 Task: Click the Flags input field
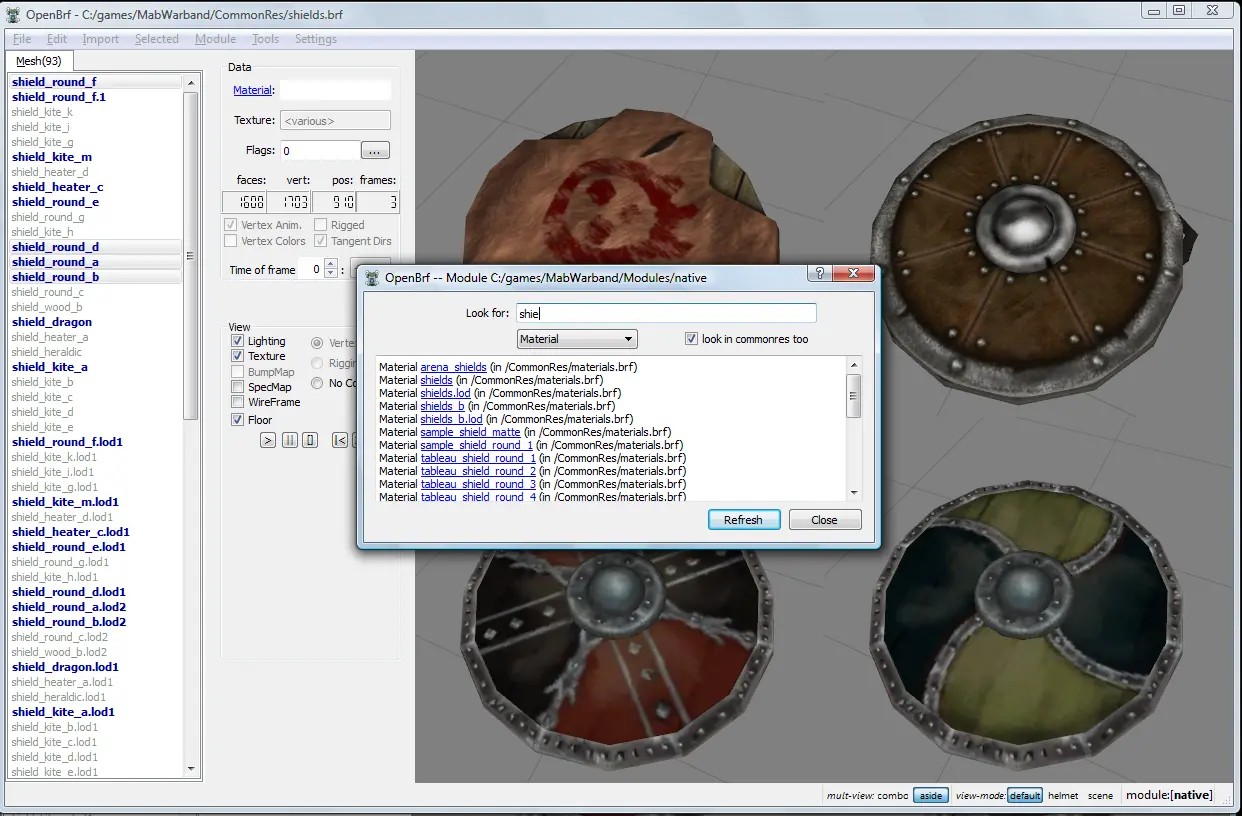pyautogui.click(x=318, y=151)
